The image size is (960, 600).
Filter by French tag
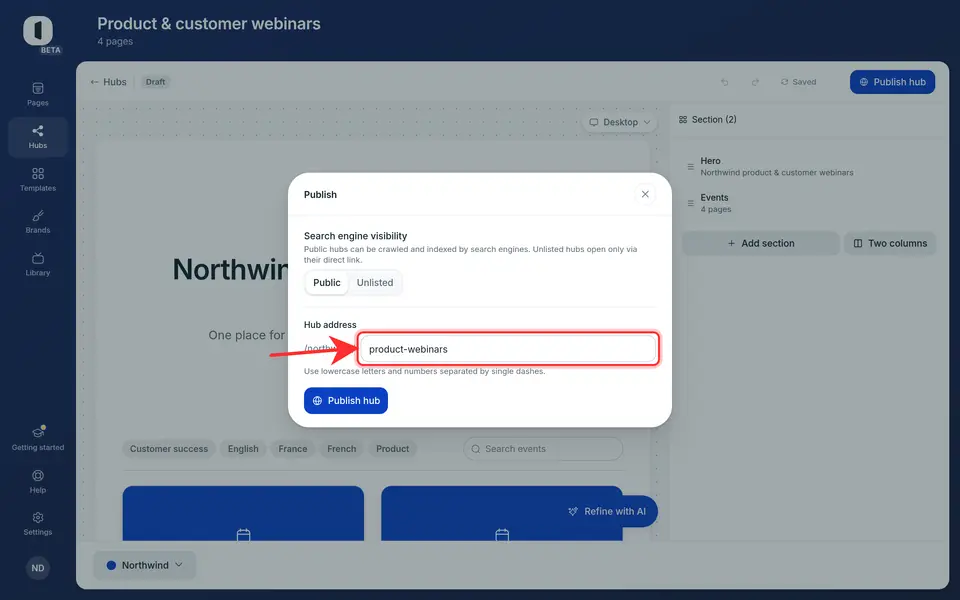[x=342, y=449]
